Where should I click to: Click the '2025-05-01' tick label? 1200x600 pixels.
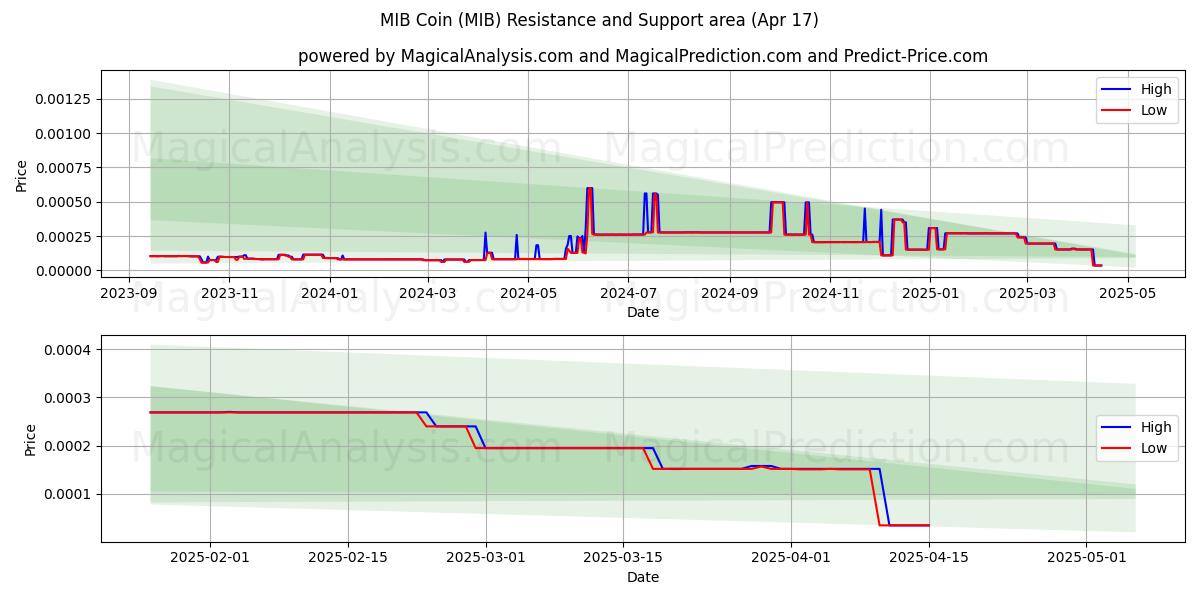coord(1086,557)
